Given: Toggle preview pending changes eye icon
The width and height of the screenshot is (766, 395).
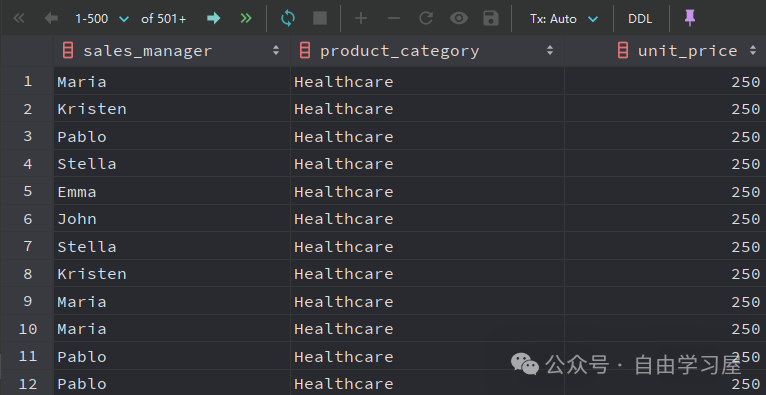Looking at the screenshot, I should point(459,19).
